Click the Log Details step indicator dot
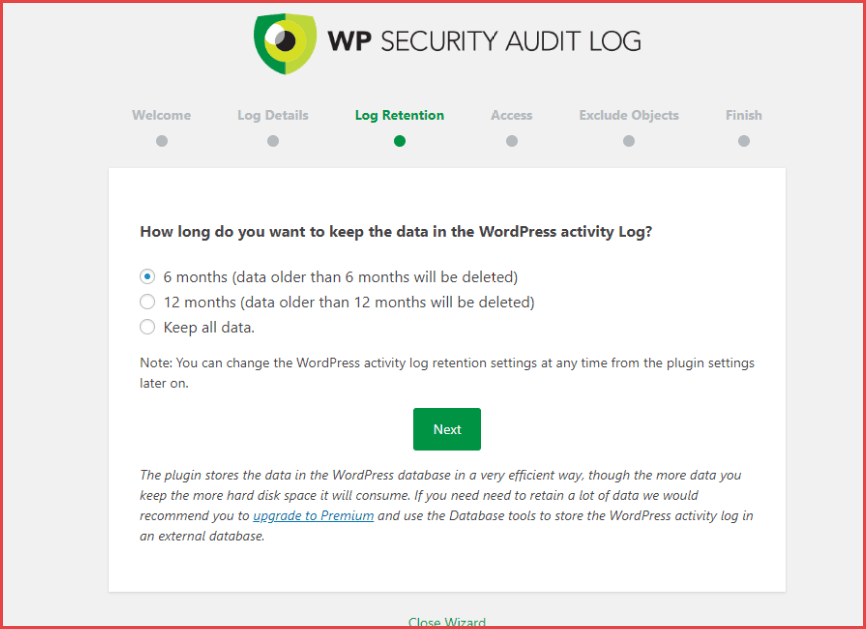This screenshot has height=629, width=866. 272,141
